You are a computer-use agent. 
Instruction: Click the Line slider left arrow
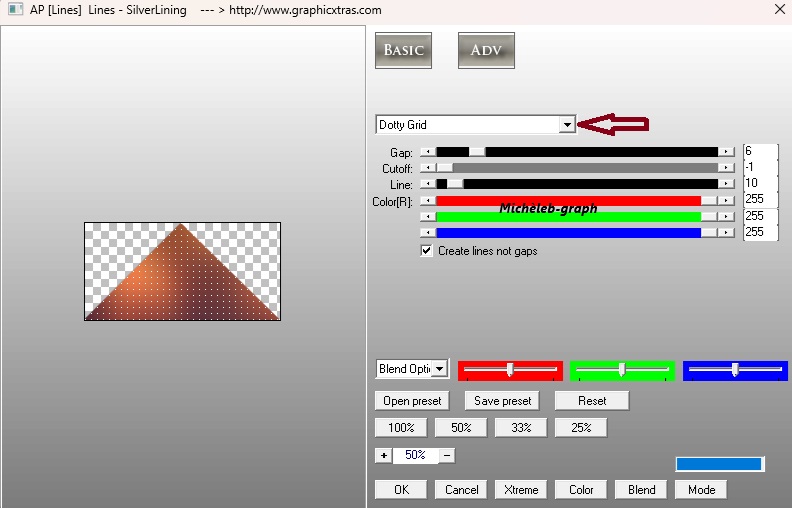pyautogui.click(x=428, y=184)
